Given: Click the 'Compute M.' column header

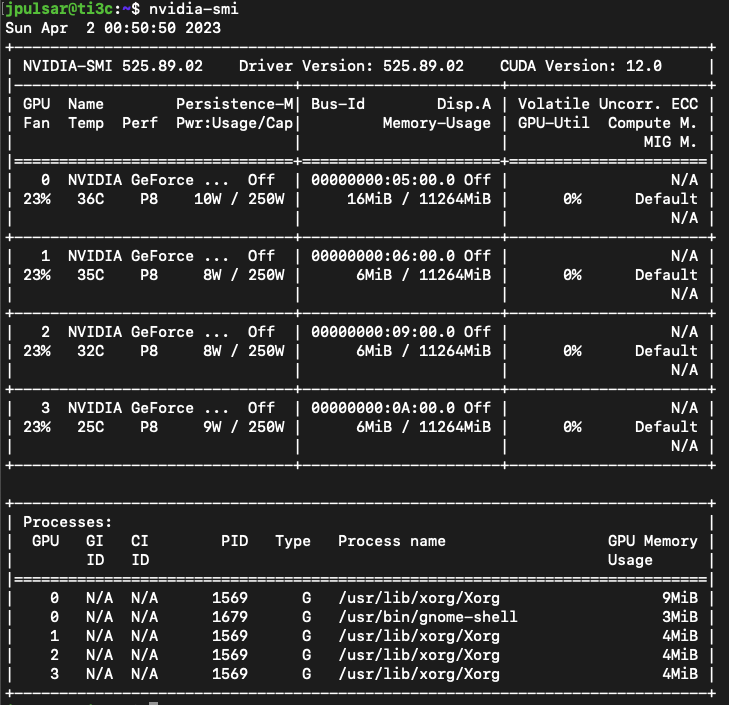Looking at the screenshot, I should point(652,123).
